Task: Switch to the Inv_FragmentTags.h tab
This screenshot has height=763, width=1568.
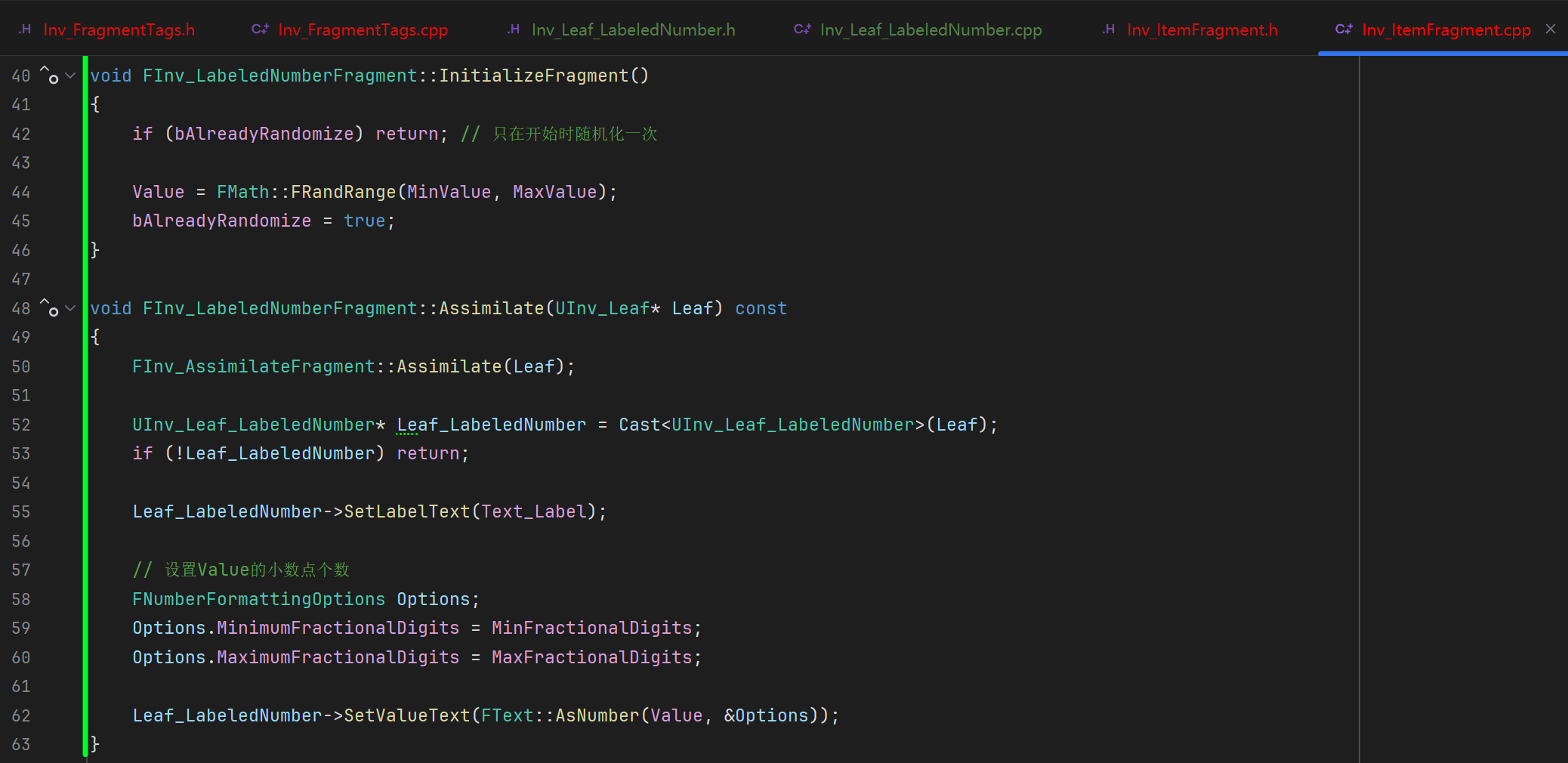Action: tap(106, 29)
